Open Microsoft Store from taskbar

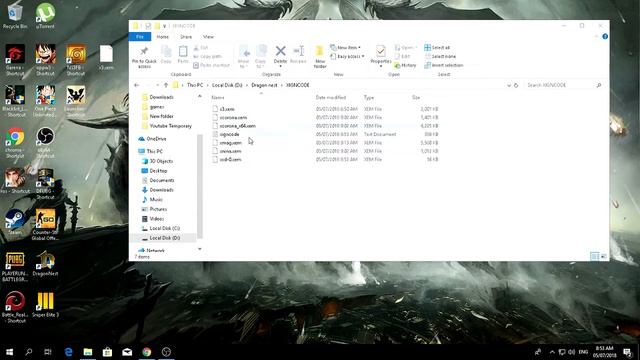tap(107, 352)
